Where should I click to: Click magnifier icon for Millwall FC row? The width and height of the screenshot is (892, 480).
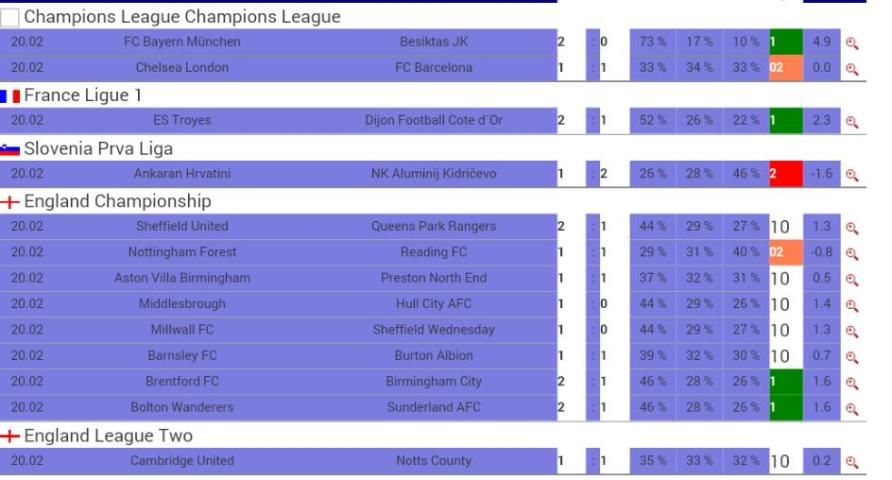point(852,331)
